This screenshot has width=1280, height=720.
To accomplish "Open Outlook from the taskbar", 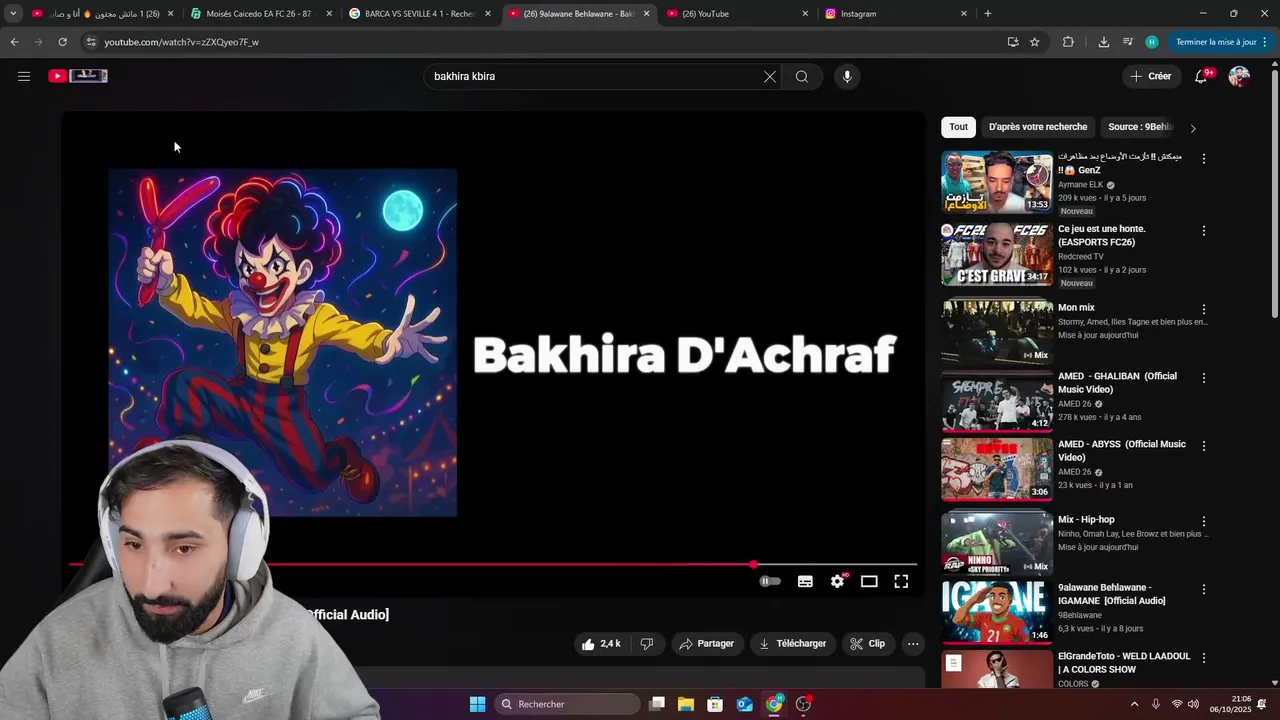I will 745,704.
